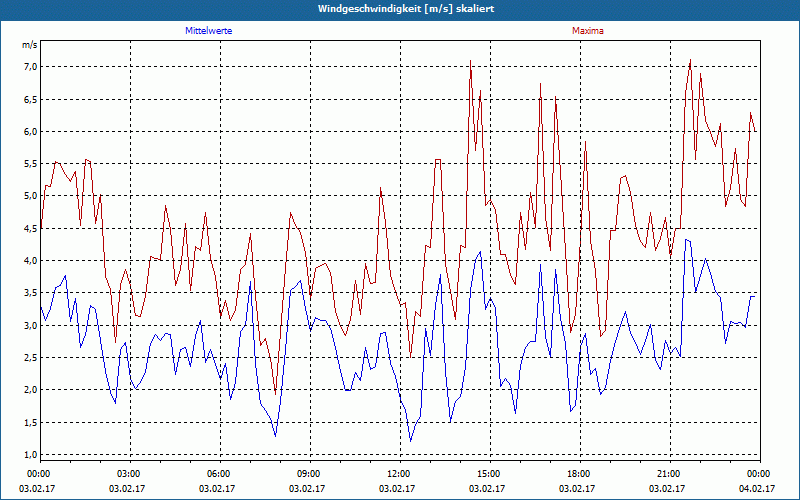Pick the 4,5 y-axis label
The height and width of the screenshot is (500, 800).
point(31,229)
